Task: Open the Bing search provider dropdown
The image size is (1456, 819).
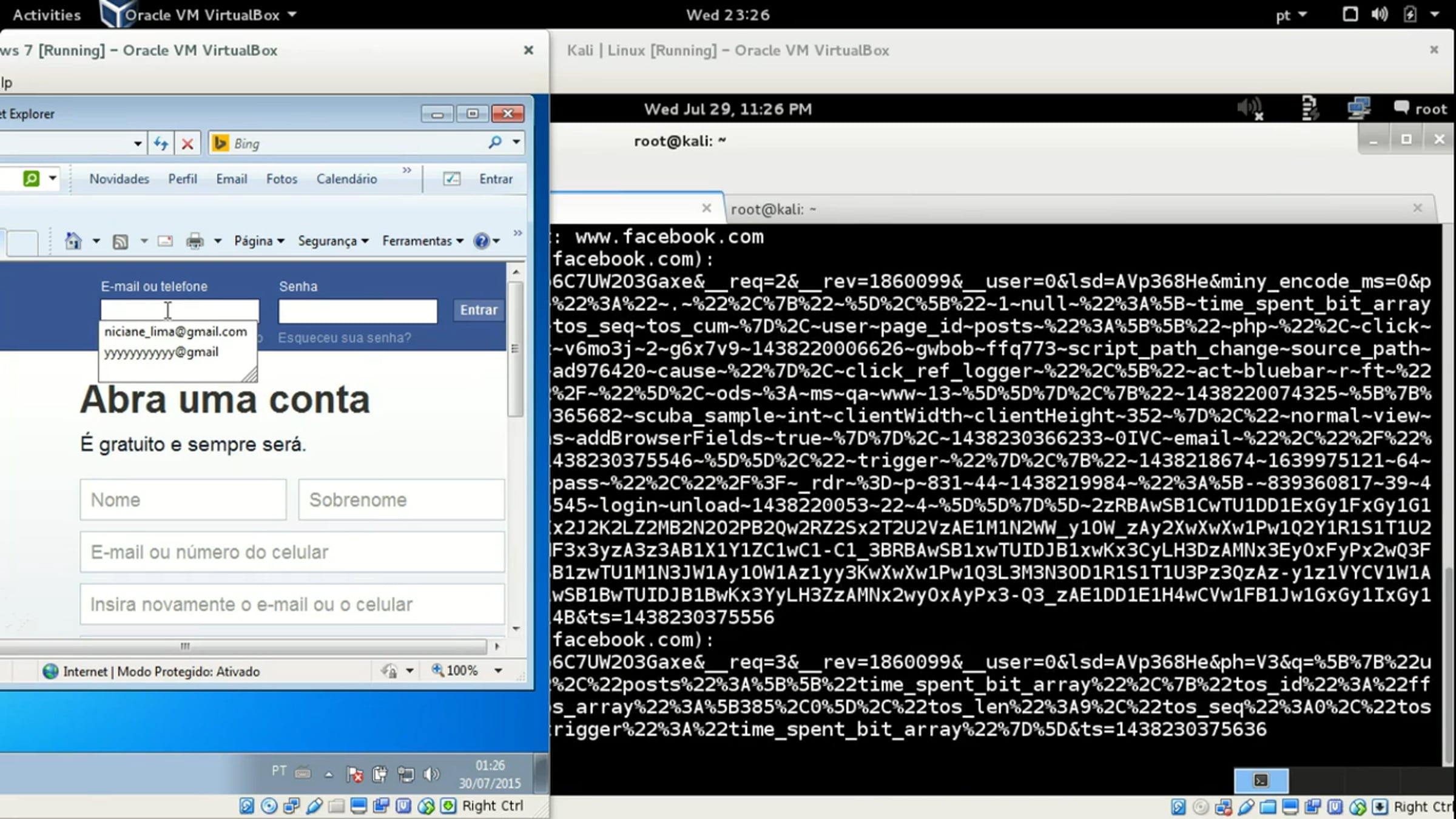Action: pyautogui.click(x=516, y=142)
